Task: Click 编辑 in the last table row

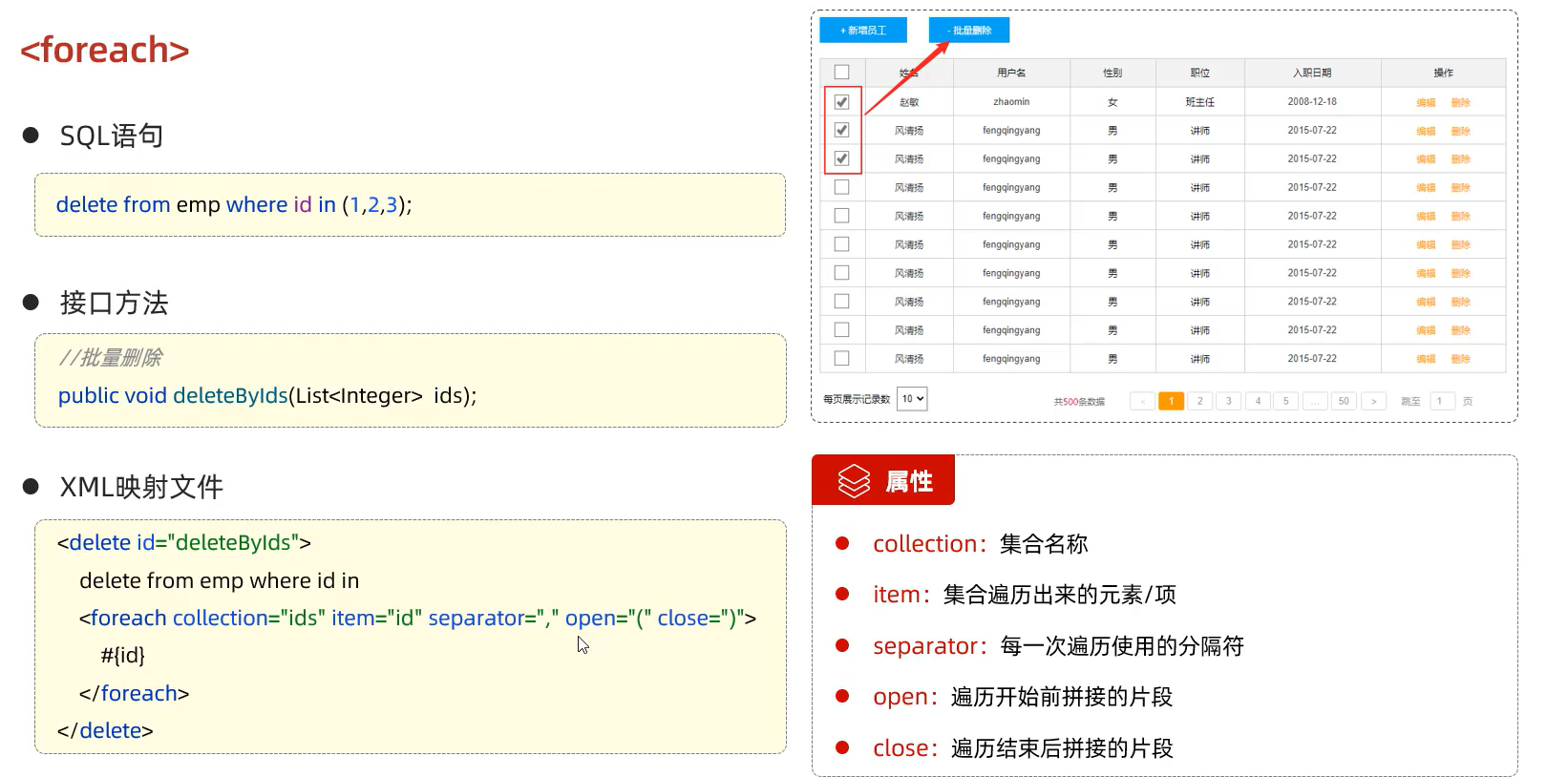Action: (1426, 359)
